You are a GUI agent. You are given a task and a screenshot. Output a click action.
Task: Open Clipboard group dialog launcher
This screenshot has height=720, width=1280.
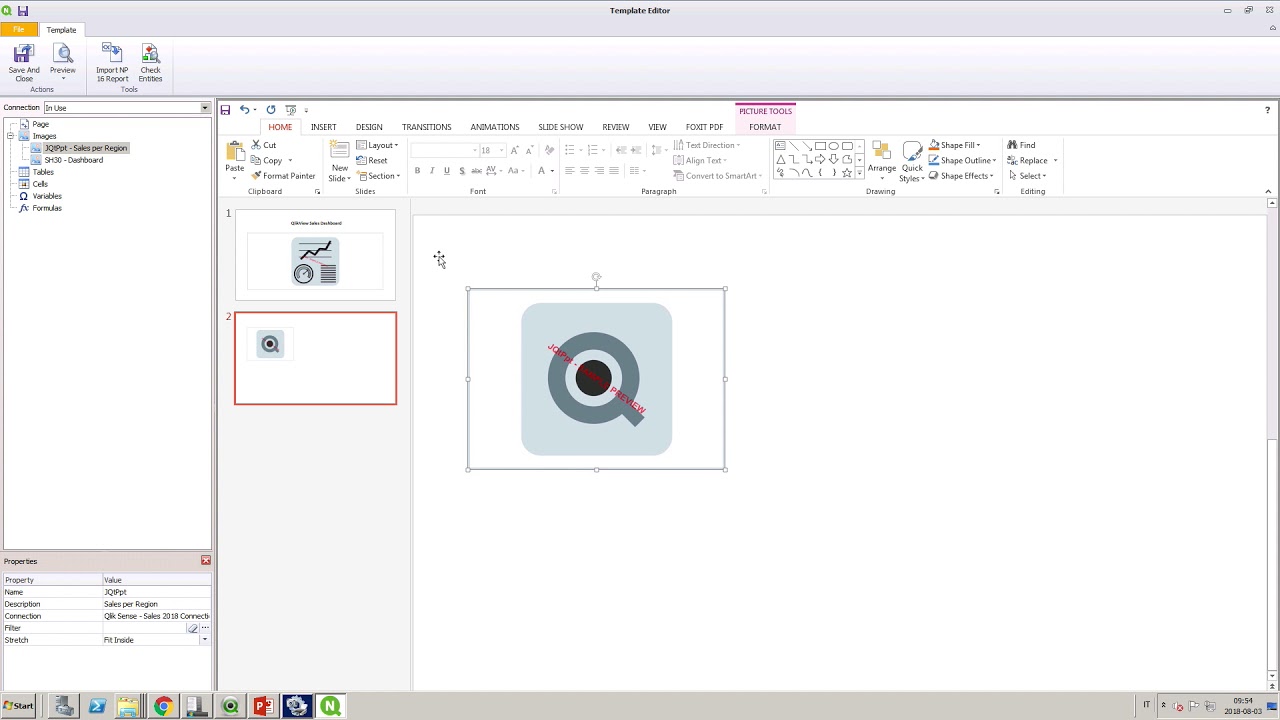coord(318,191)
